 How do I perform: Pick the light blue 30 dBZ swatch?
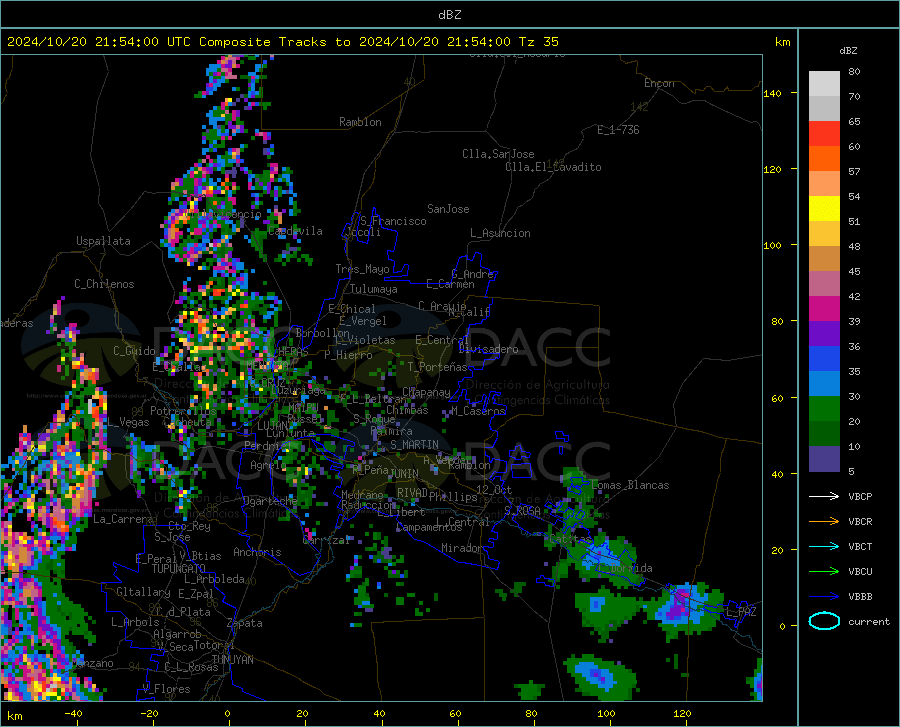824,383
